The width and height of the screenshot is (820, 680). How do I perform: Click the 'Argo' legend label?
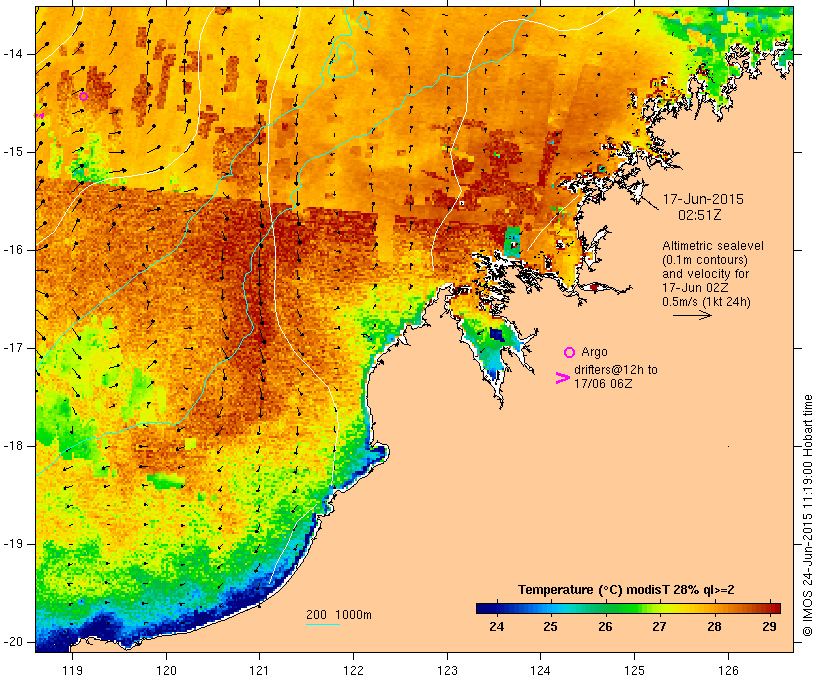pos(594,353)
